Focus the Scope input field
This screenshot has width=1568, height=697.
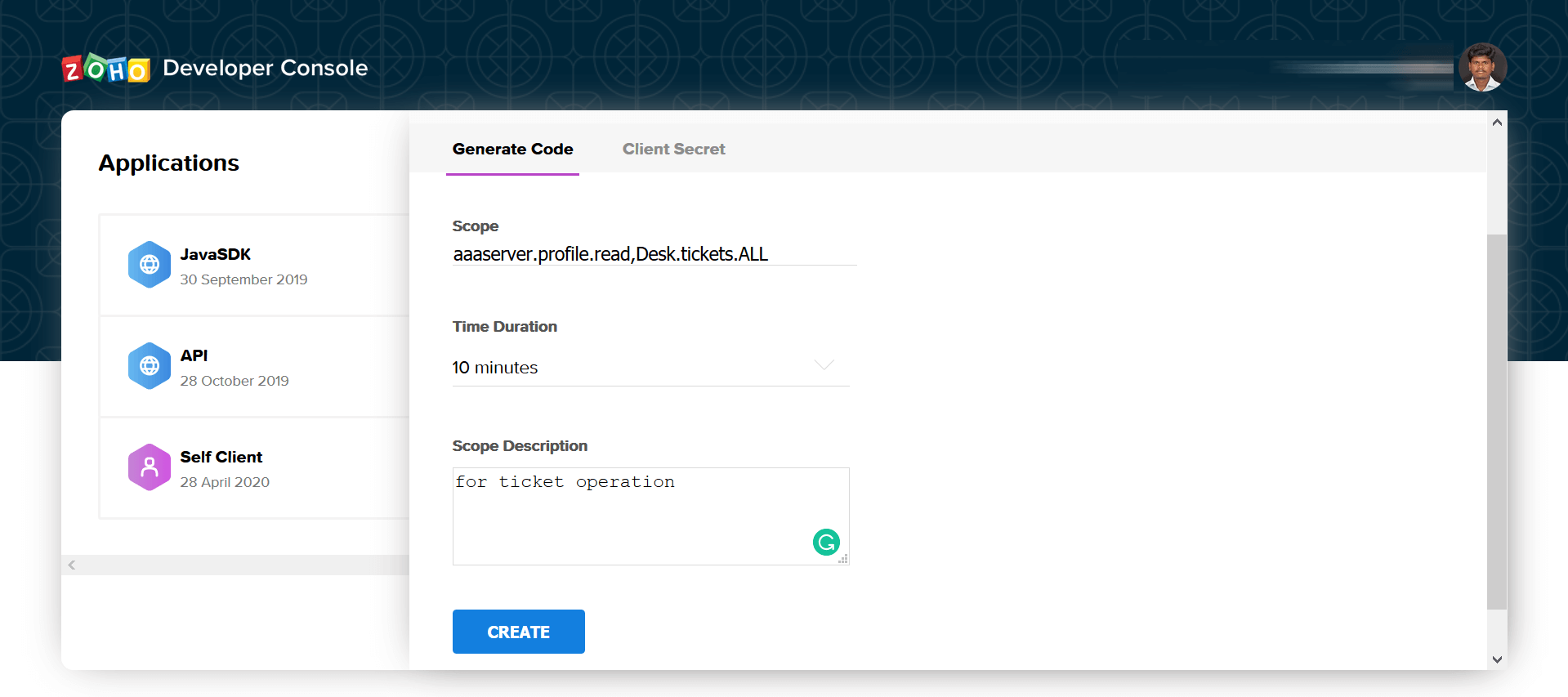pos(654,254)
